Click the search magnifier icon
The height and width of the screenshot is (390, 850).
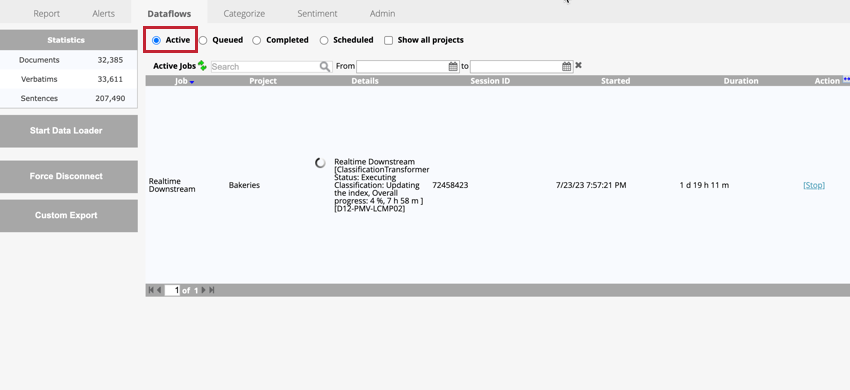[325, 67]
